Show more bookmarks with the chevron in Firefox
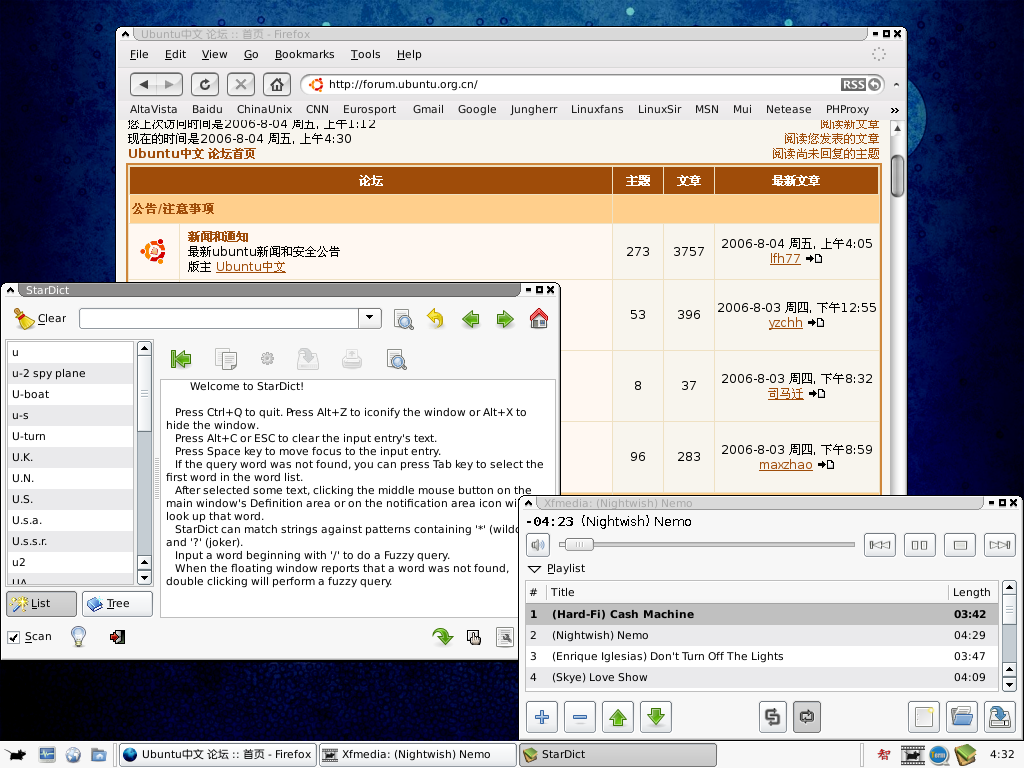The width and height of the screenshot is (1024, 768). 895,110
